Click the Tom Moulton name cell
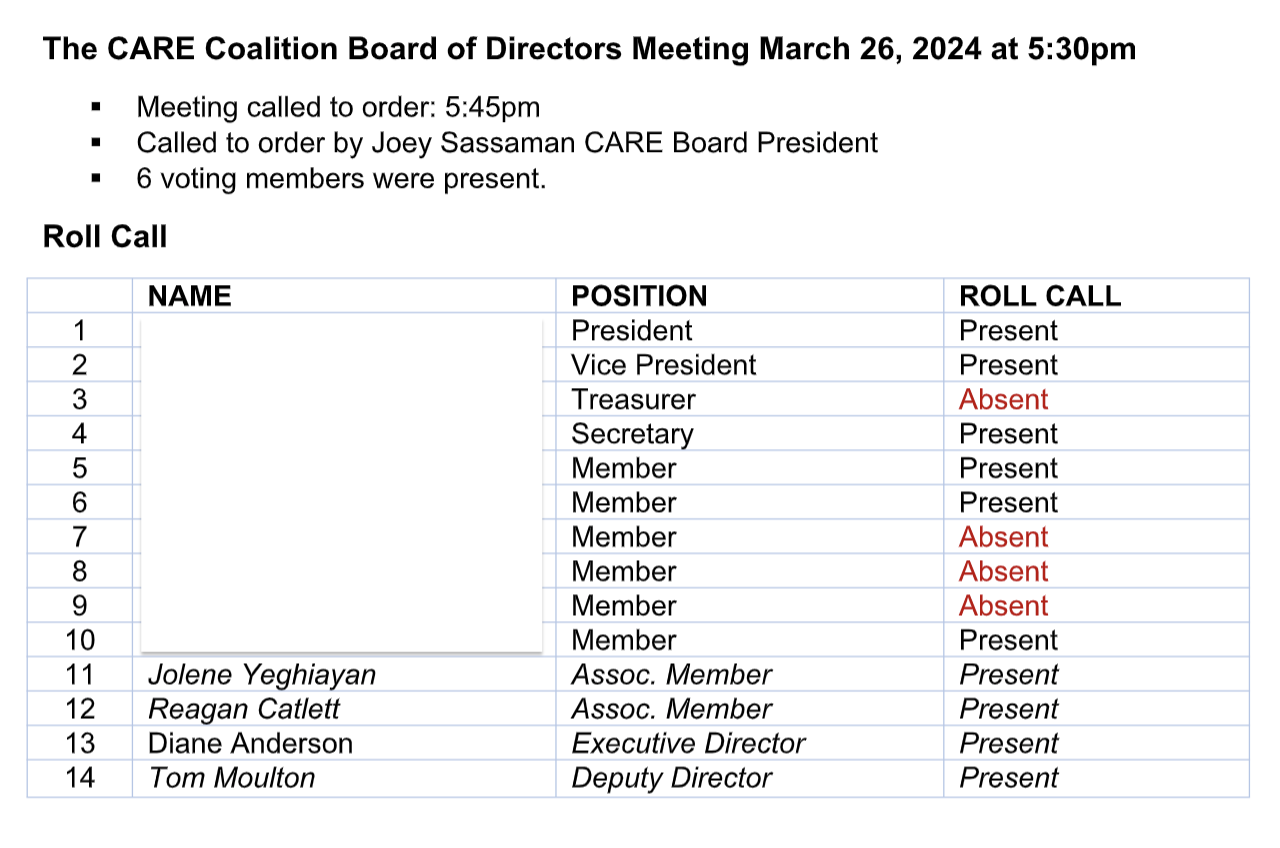Screen dimensions: 1280x848 (231, 778)
